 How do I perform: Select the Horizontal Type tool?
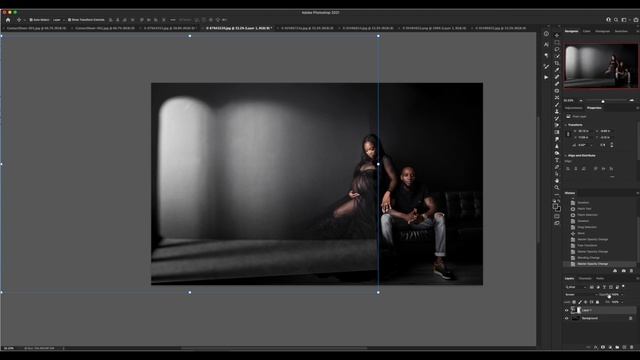pos(557,160)
